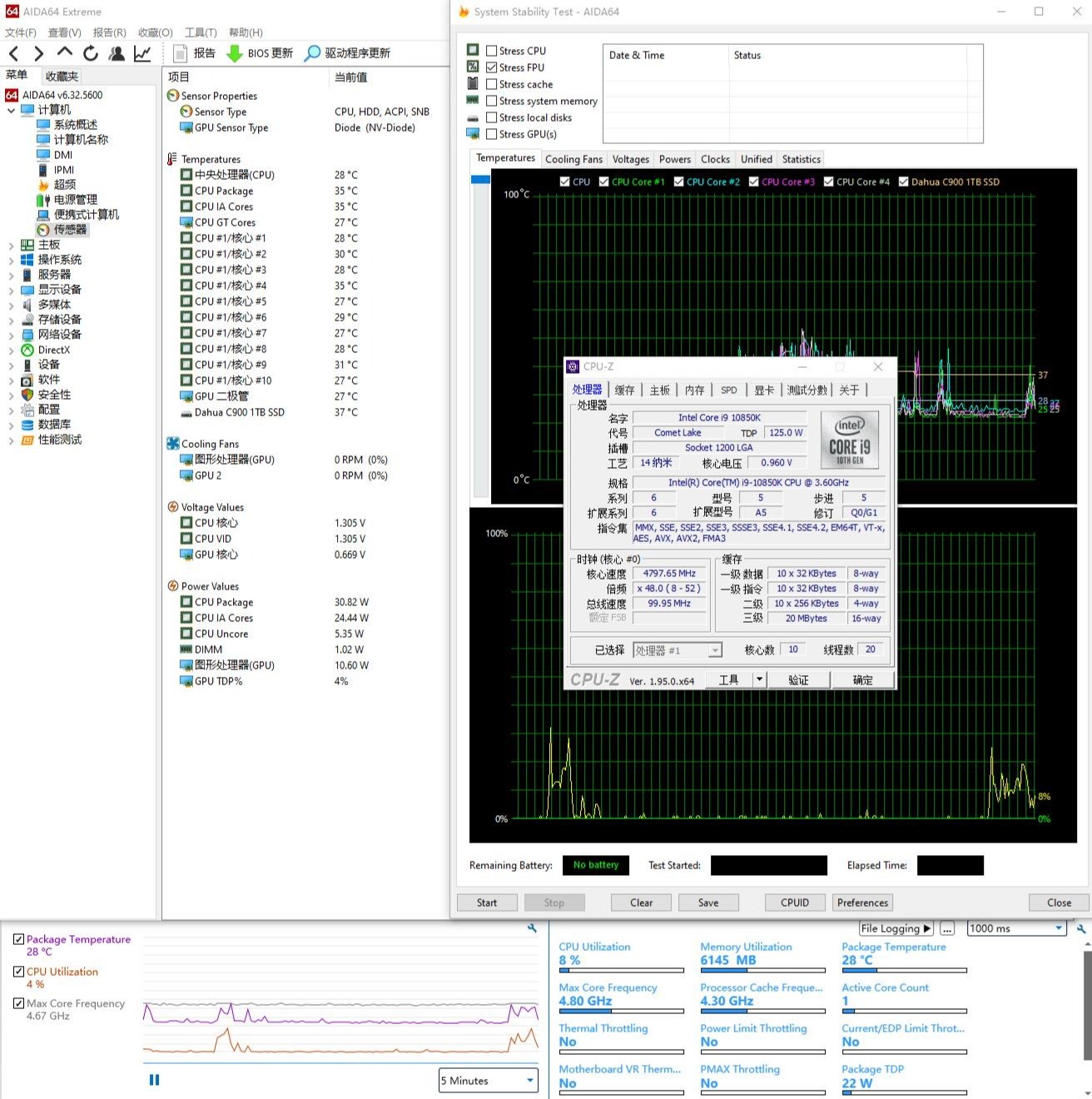Click the Intel Core i9 logo in CPU-Z
1092x1099 pixels.
point(850,440)
